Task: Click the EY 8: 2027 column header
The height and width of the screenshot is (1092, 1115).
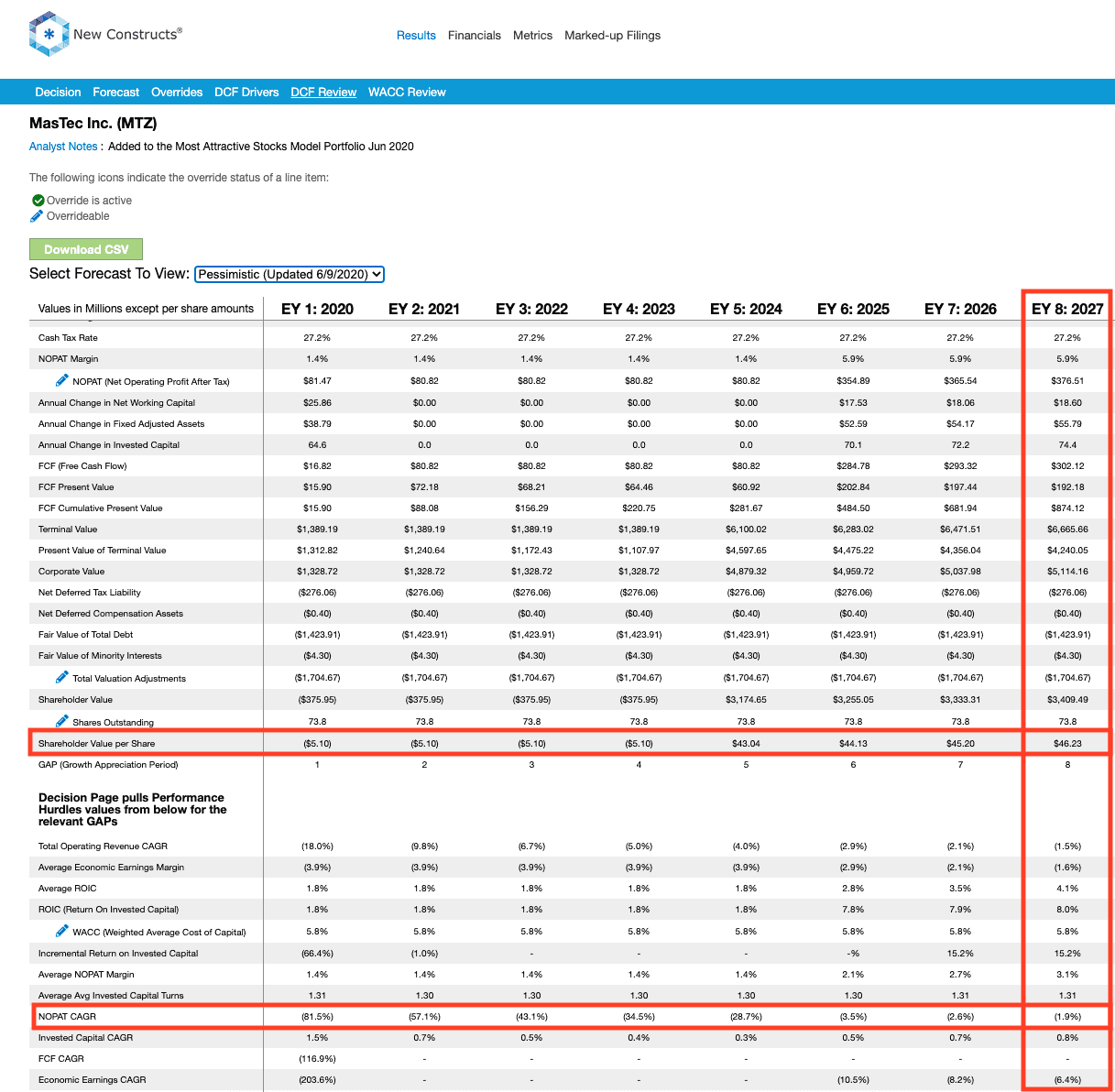Action: pyautogui.click(x=1067, y=309)
